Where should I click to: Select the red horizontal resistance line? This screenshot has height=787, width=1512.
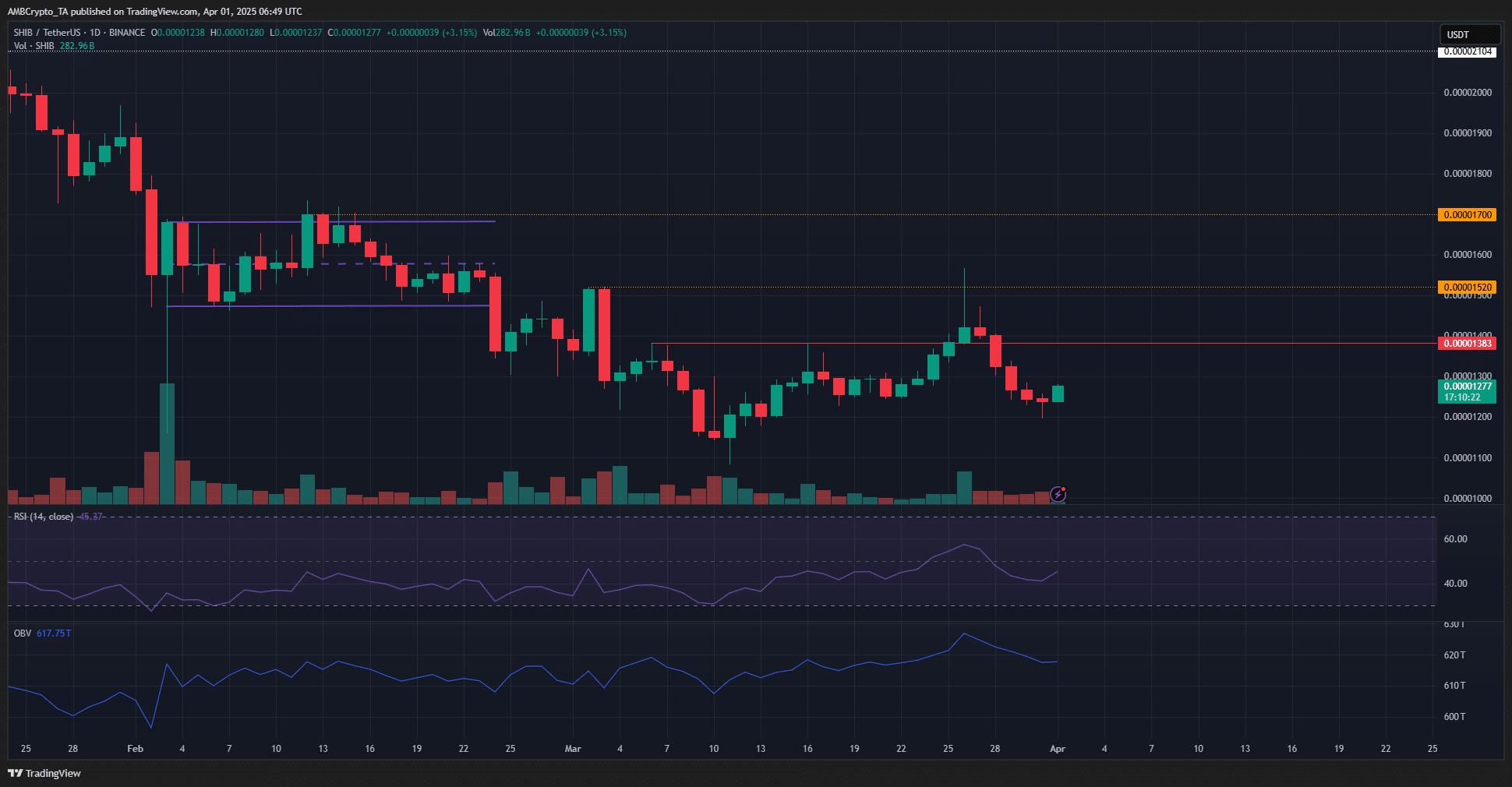pos(1169,344)
